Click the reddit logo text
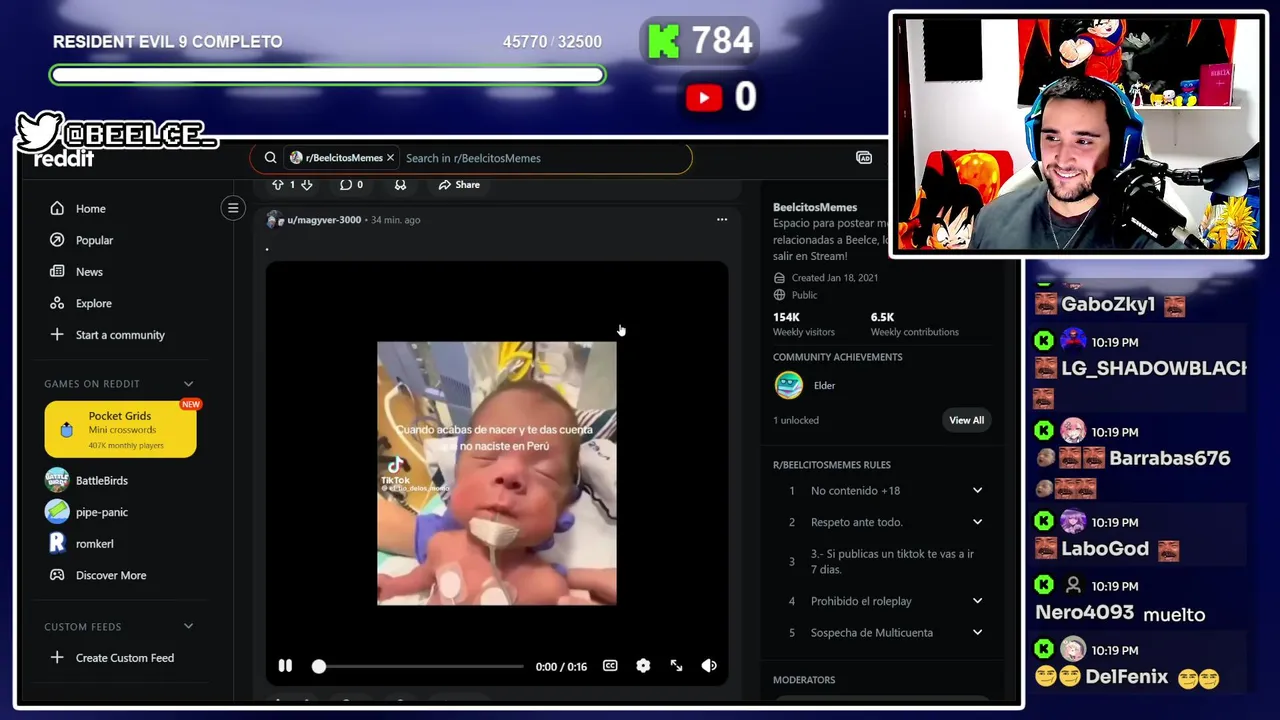This screenshot has height=720, width=1280. click(64, 159)
